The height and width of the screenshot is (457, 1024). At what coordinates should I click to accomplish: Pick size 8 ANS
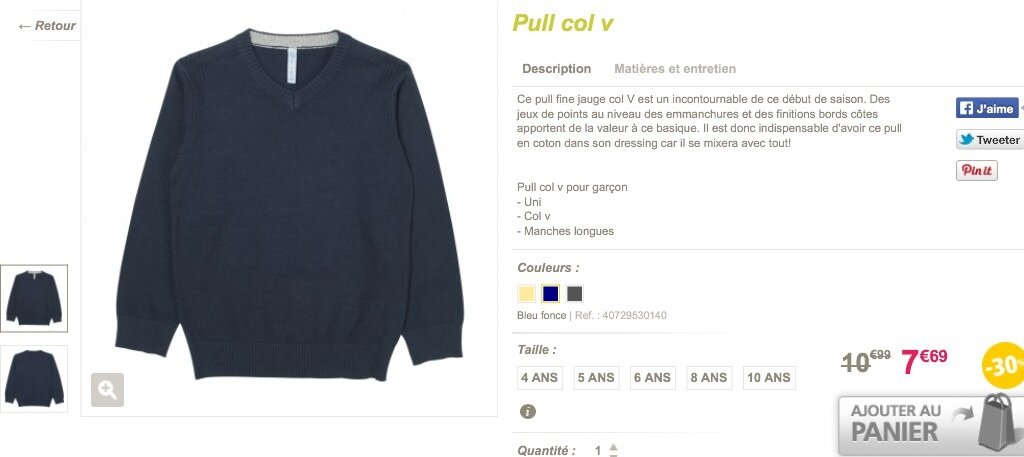point(709,378)
